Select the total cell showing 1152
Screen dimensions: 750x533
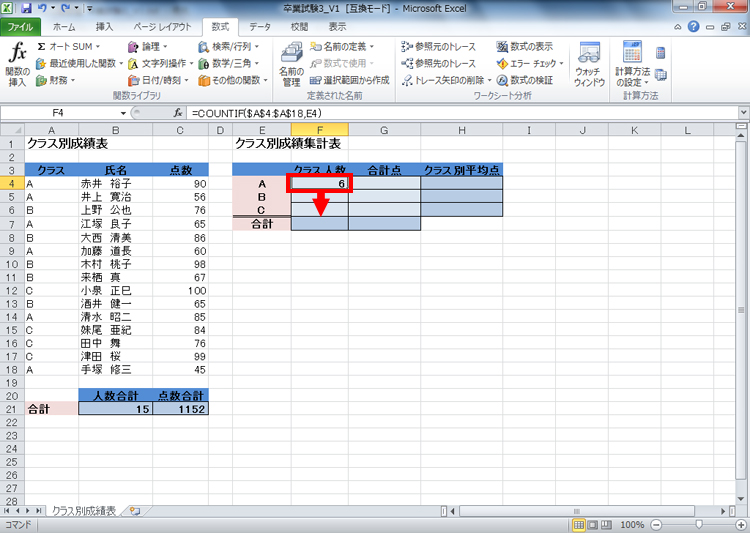(181, 409)
